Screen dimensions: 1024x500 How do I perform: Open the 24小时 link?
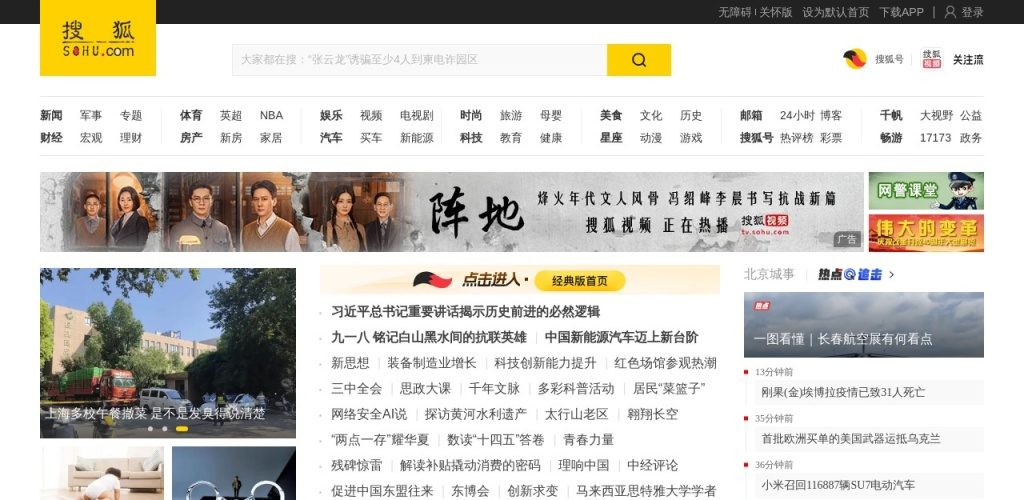(x=797, y=116)
